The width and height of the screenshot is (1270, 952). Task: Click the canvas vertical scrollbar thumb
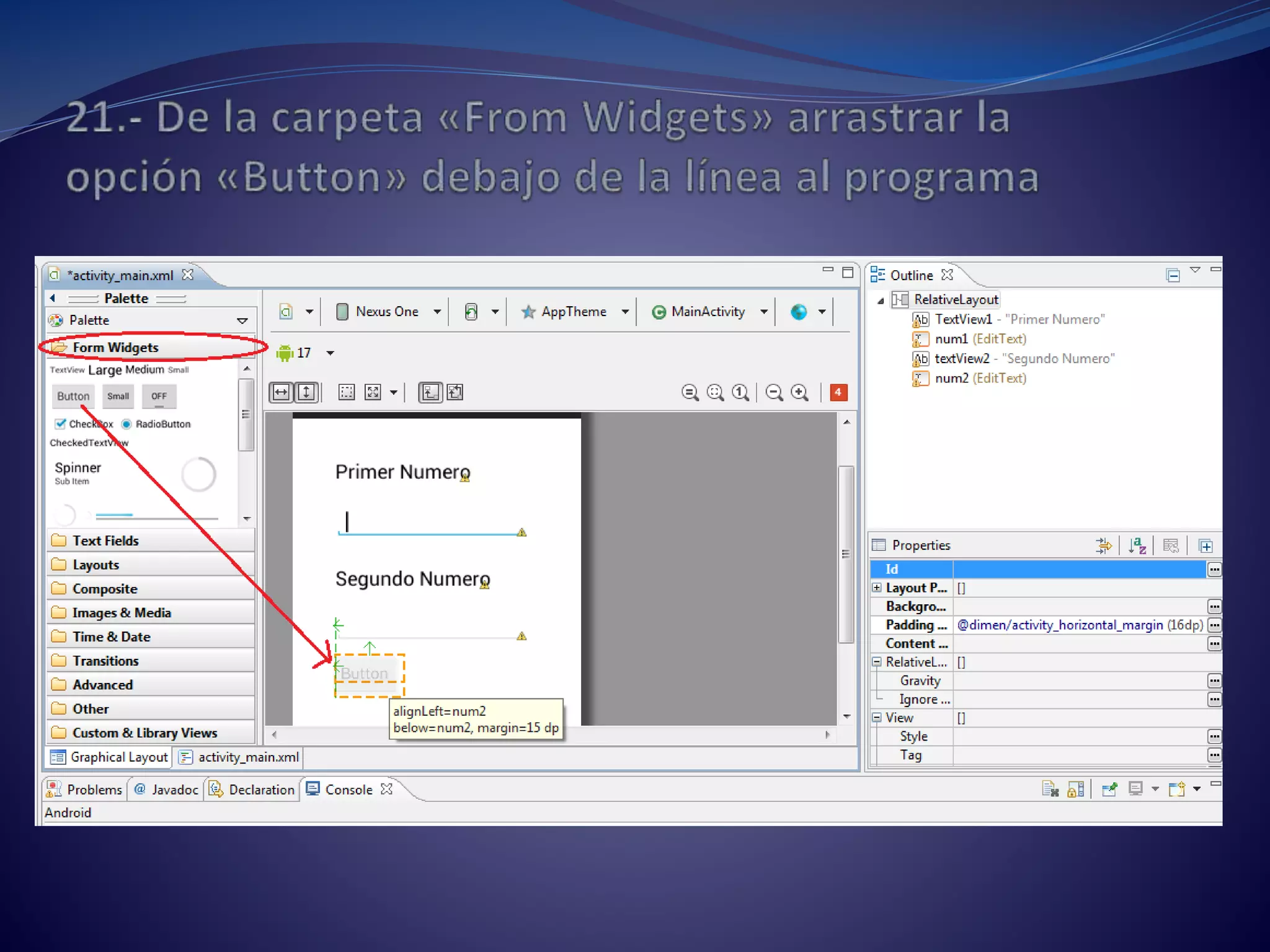[x=846, y=554]
